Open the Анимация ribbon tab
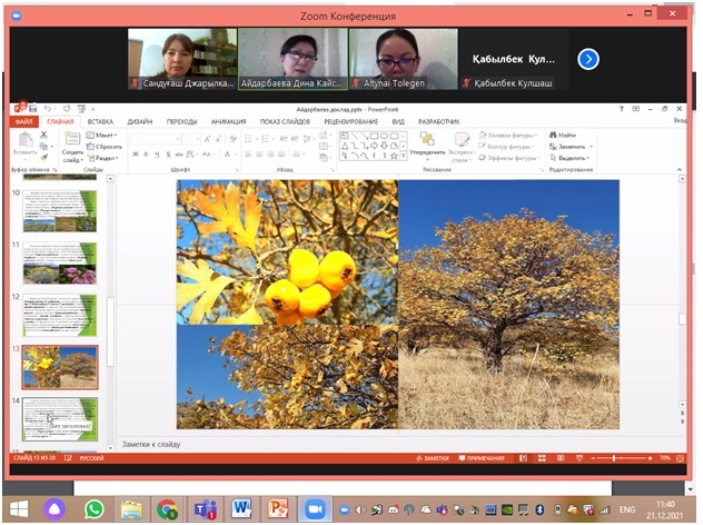703x525 pixels. pyautogui.click(x=228, y=121)
